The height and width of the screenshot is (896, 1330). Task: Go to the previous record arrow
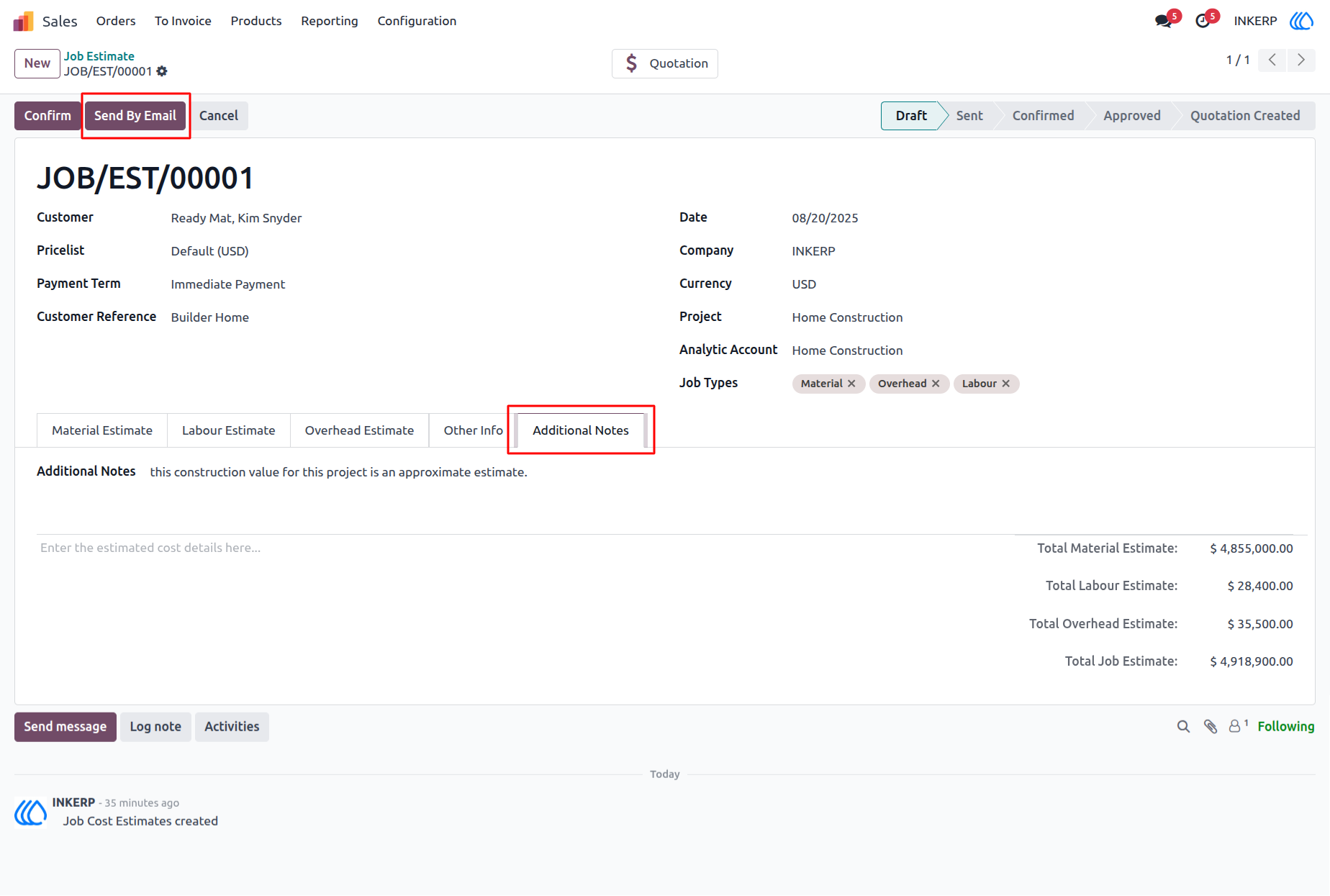coord(1272,60)
